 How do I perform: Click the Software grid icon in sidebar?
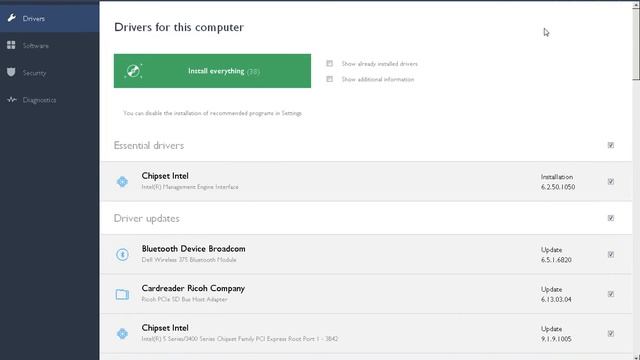[x=11, y=45]
